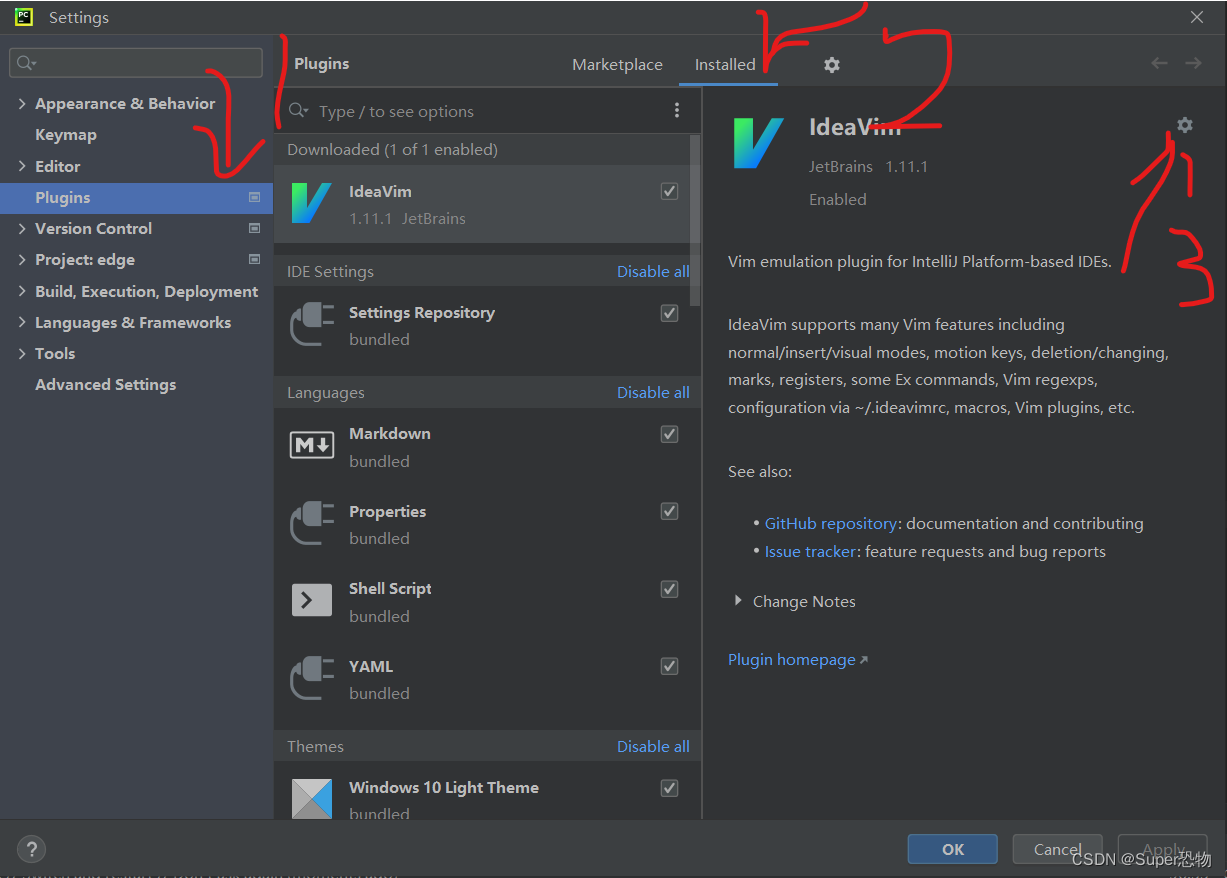Image resolution: width=1227 pixels, height=878 pixels.
Task: Click the Markdown plugin icon
Action: (311, 446)
